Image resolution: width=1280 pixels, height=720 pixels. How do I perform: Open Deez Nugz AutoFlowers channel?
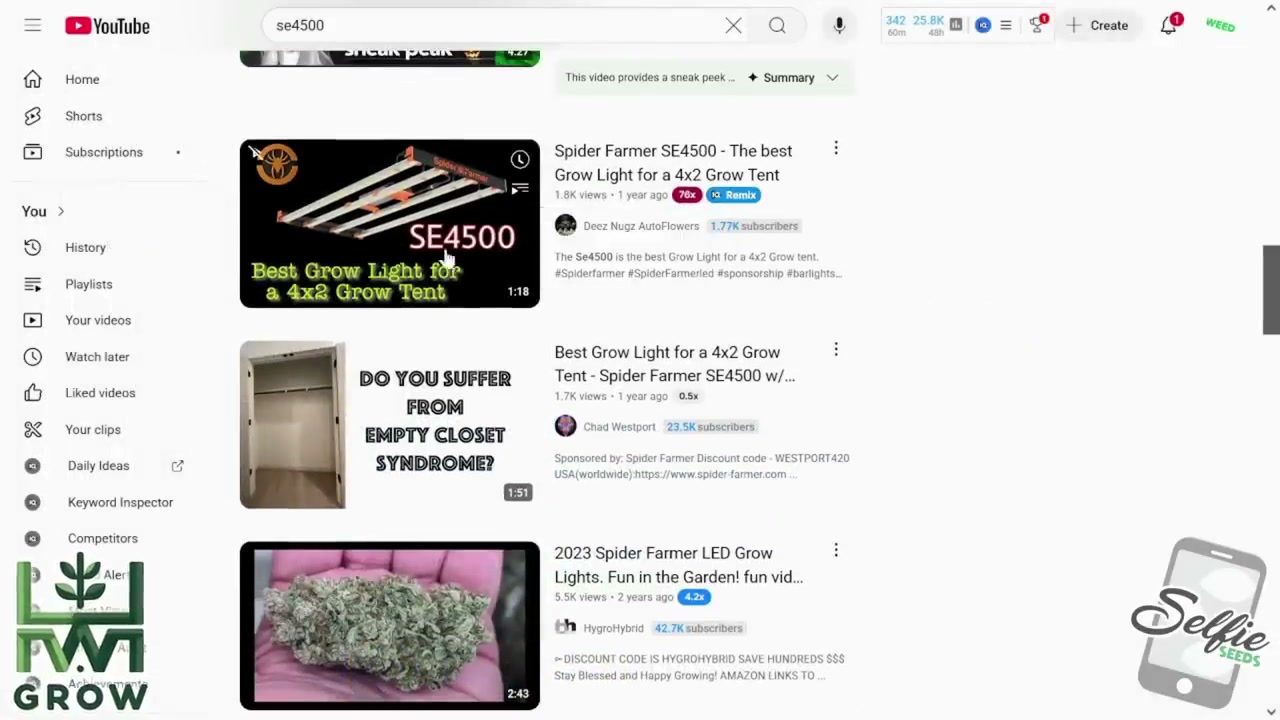point(641,226)
